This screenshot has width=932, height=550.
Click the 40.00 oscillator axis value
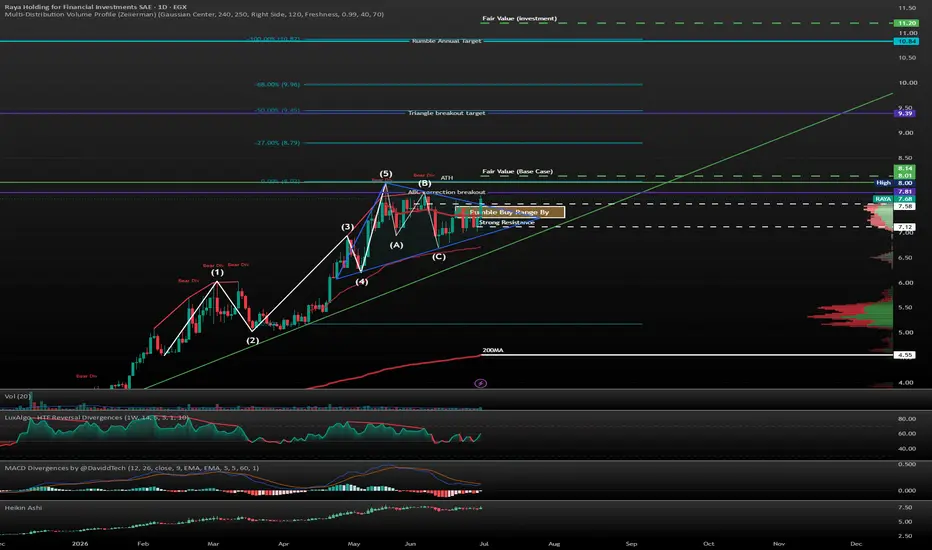[907, 449]
